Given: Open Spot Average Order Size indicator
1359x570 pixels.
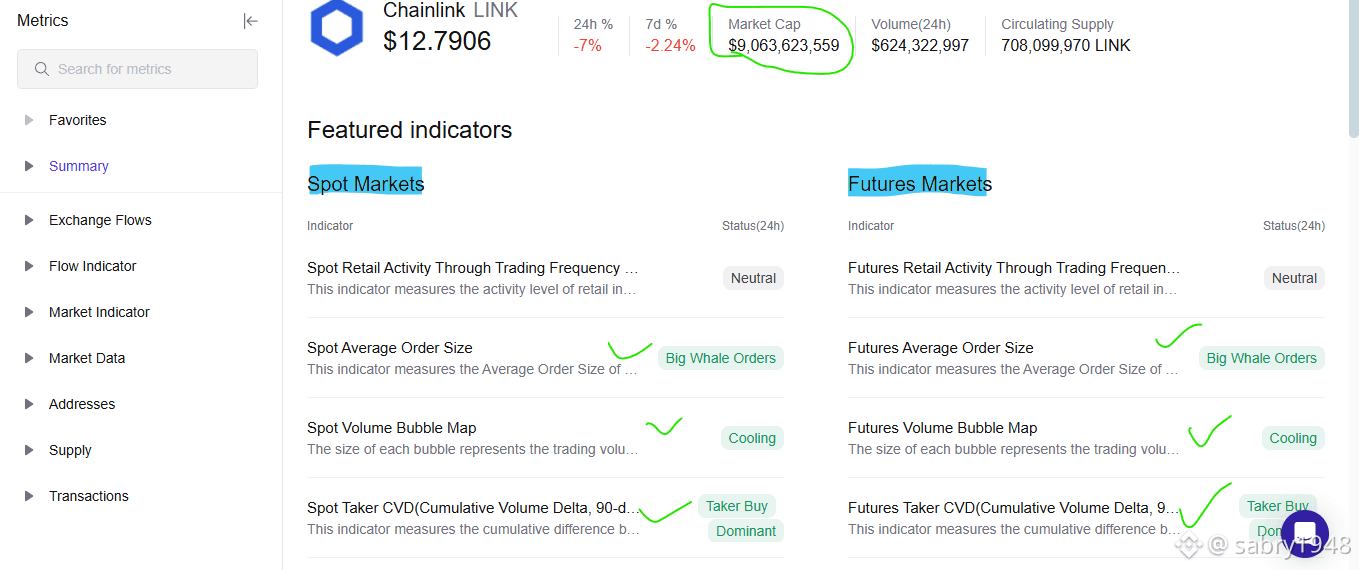Looking at the screenshot, I should pos(390,348).
